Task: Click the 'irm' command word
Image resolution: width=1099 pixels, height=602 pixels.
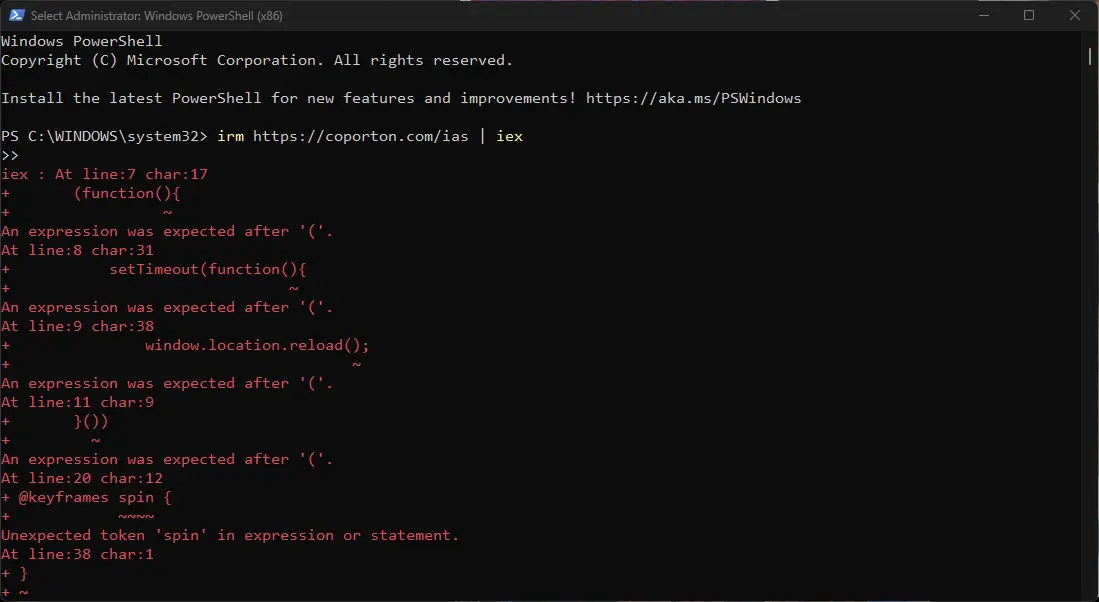Action: click(x=231, y=136)
